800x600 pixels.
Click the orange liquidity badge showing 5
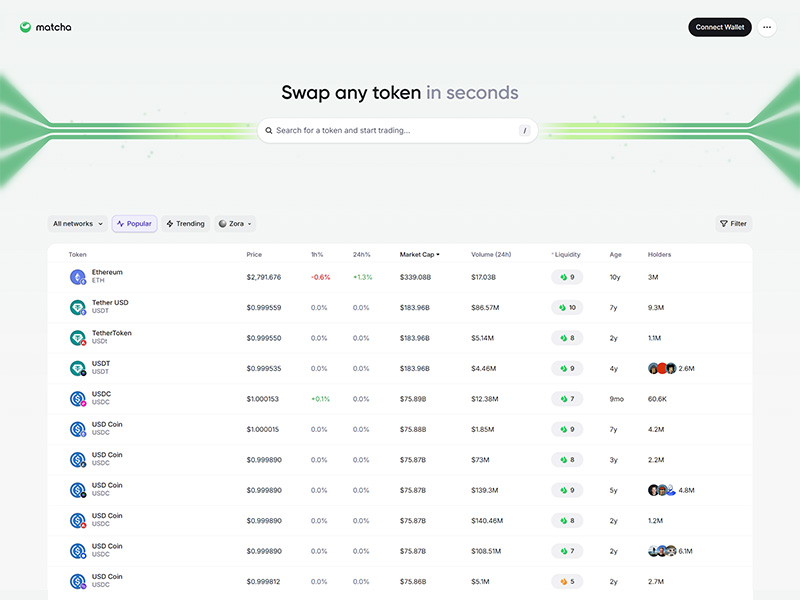click(x=567, y=581)
